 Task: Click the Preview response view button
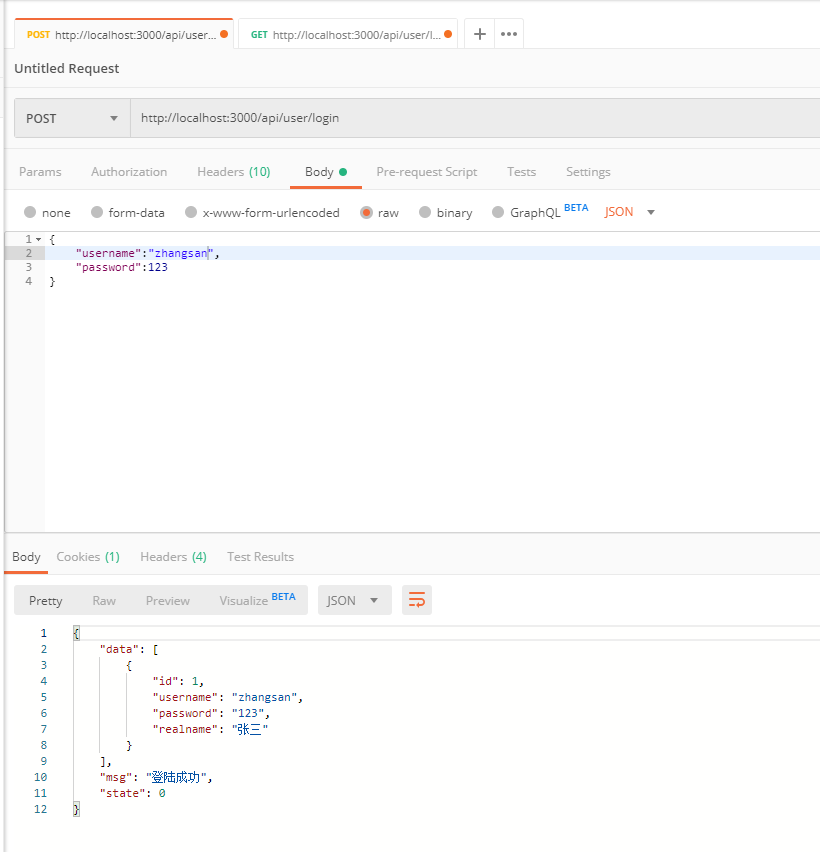tap(167, 601)
